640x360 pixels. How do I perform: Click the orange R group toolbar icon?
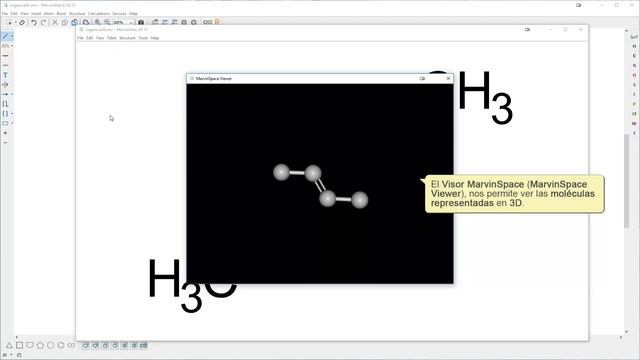click(217, 22)
